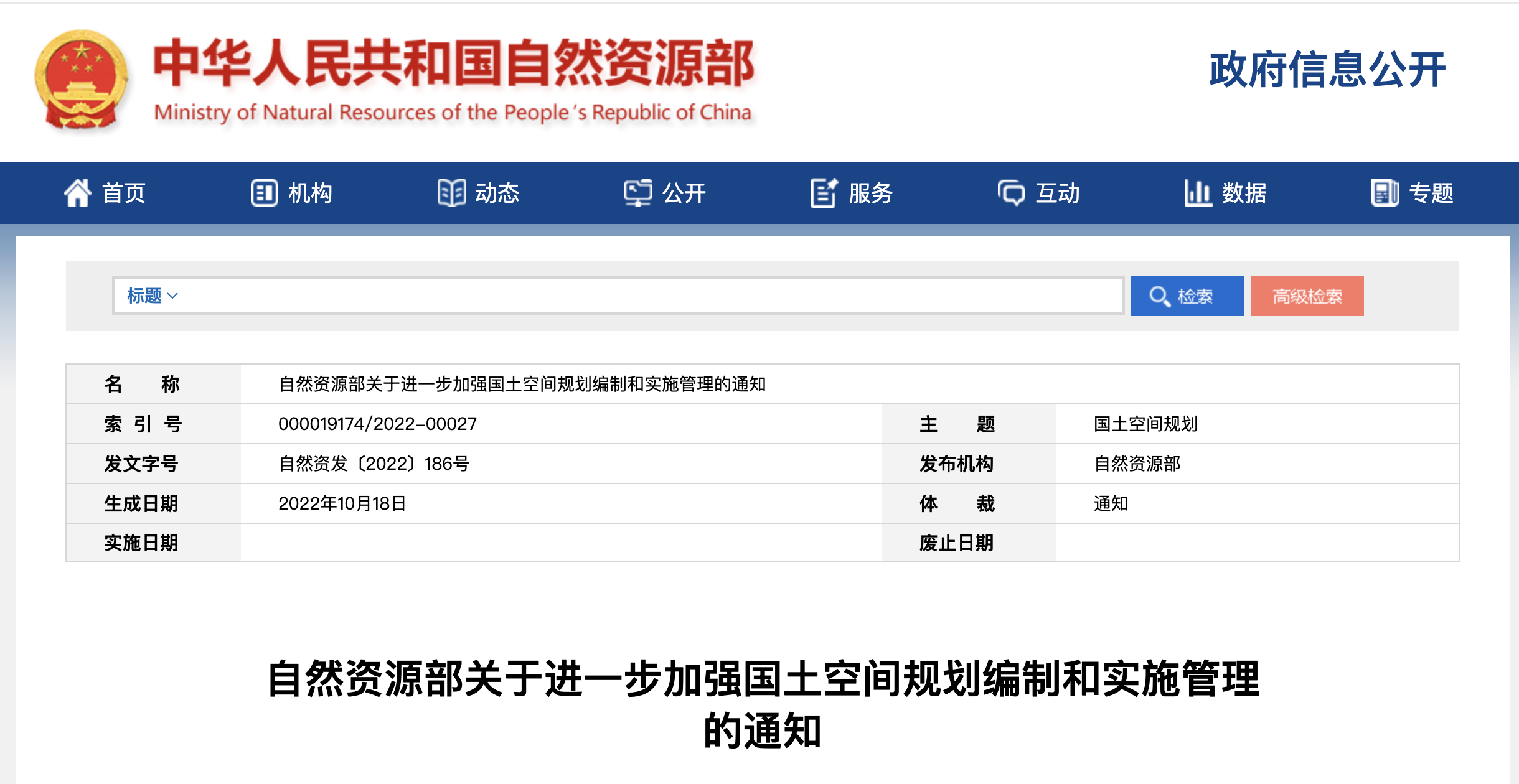This screenshot has height=784, width=1519.
Task: Open the 公开 menu item
Action: click(684, 193)
